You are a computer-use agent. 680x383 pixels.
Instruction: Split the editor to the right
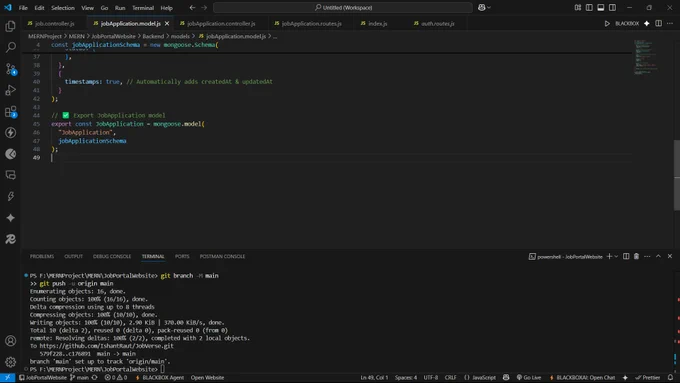pyautogui.click(x=658, y=23)
